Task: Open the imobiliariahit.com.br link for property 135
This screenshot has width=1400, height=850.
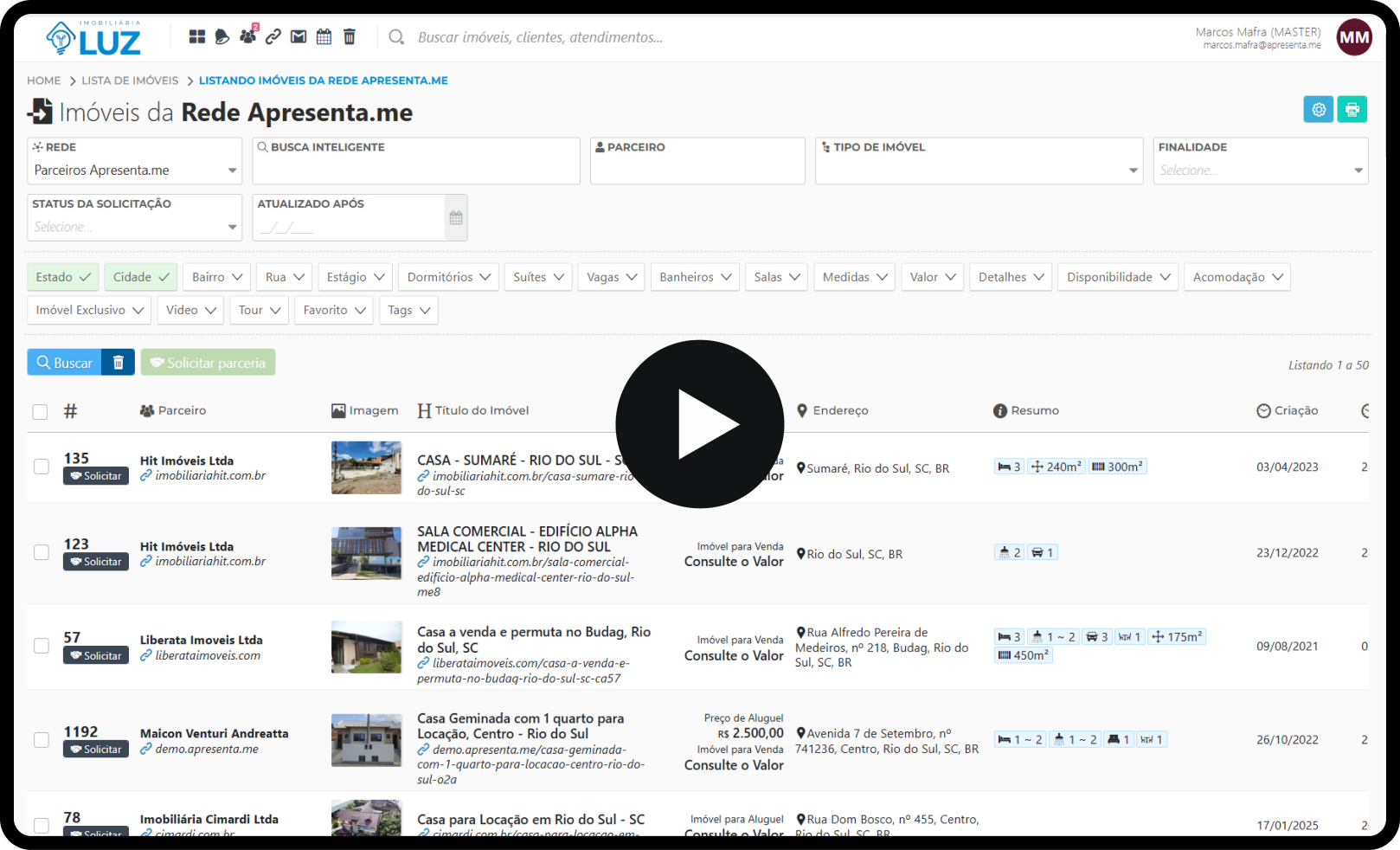Action: tap(210, 475)
